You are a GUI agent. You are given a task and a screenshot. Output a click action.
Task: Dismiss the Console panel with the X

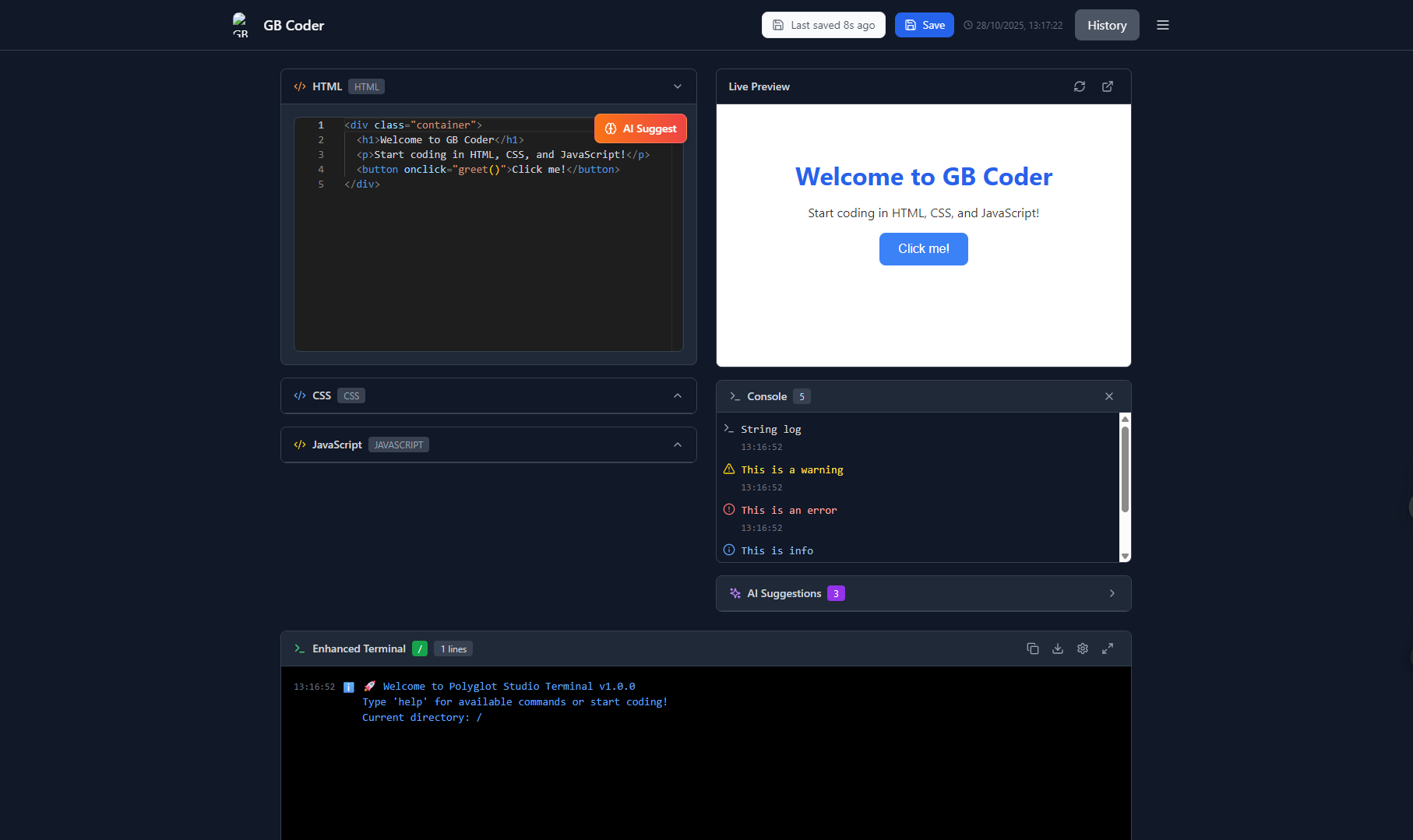coord(1109,396)
